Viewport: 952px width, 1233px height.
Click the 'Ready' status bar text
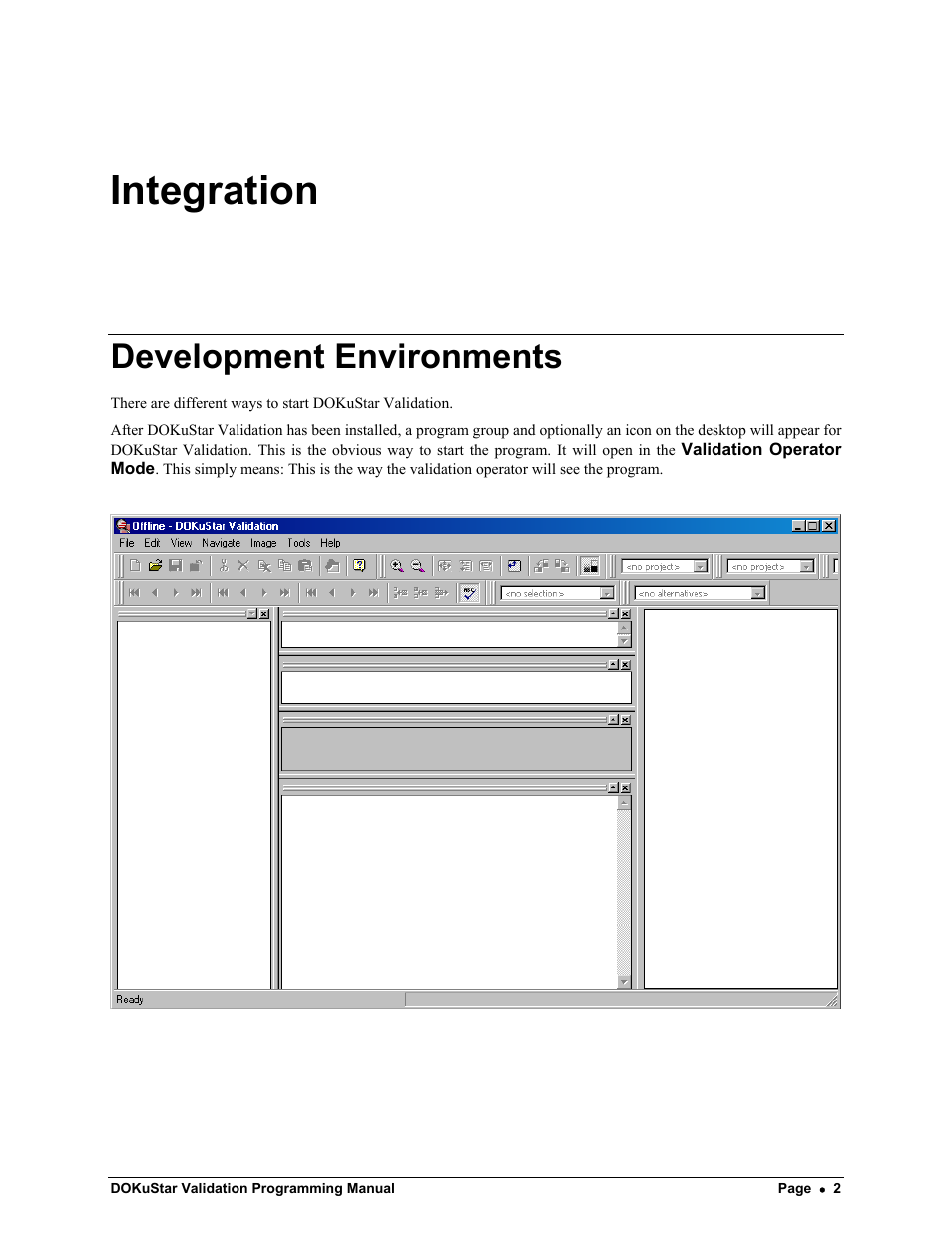tap(130, 1000)
